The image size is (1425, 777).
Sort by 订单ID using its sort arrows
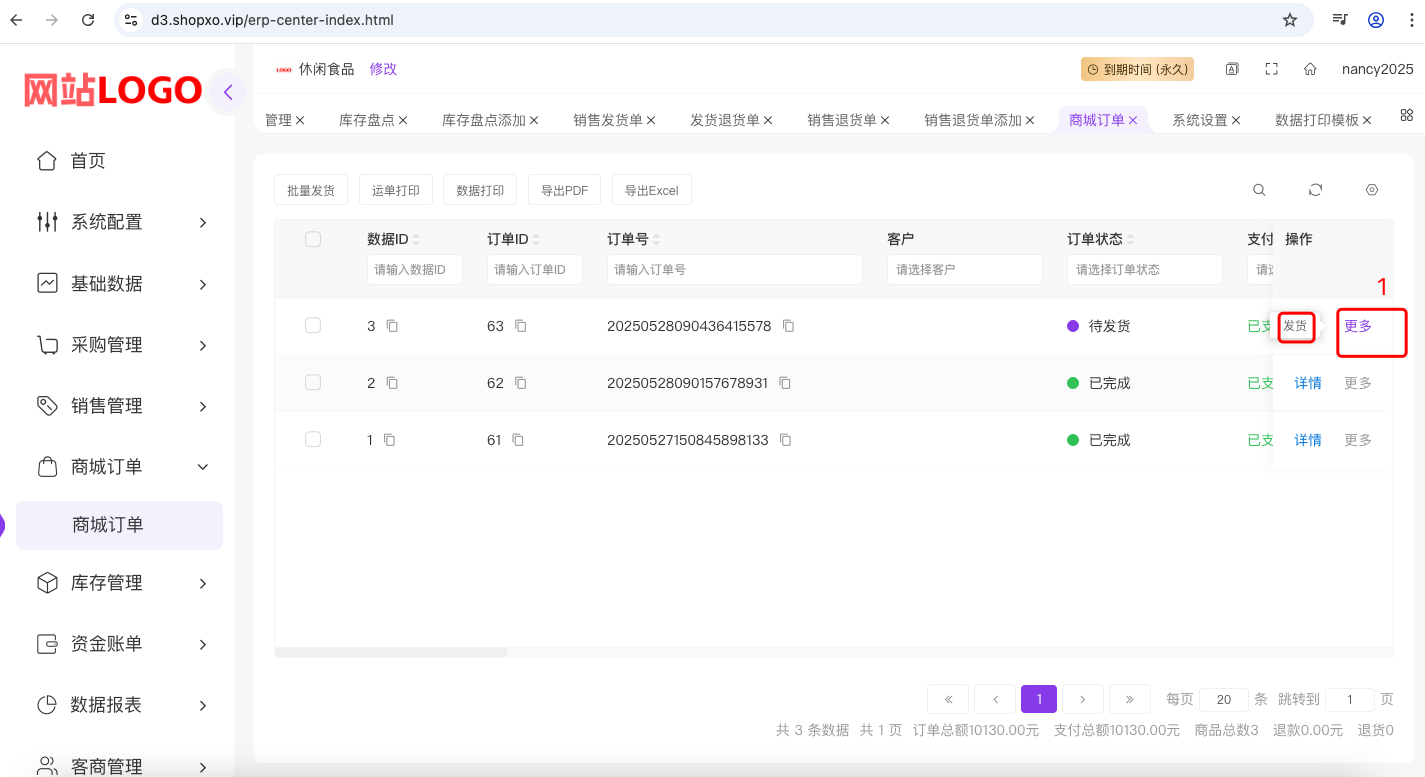(x=536, y=240)
